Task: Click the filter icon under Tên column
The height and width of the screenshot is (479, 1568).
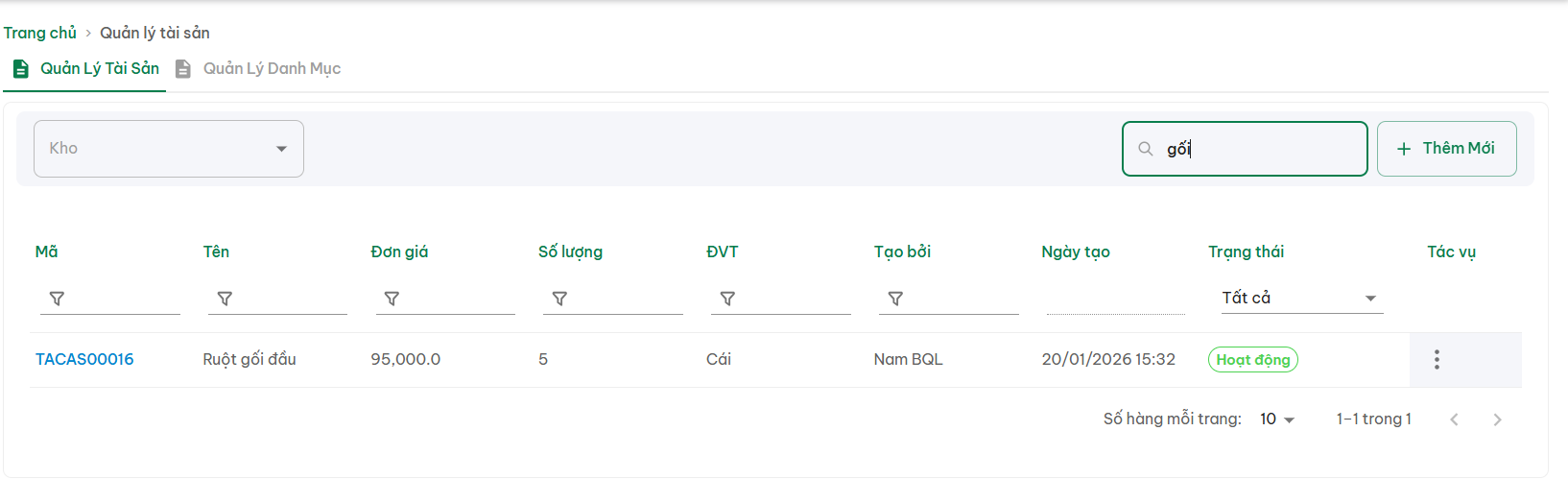Action: point(225,299)
